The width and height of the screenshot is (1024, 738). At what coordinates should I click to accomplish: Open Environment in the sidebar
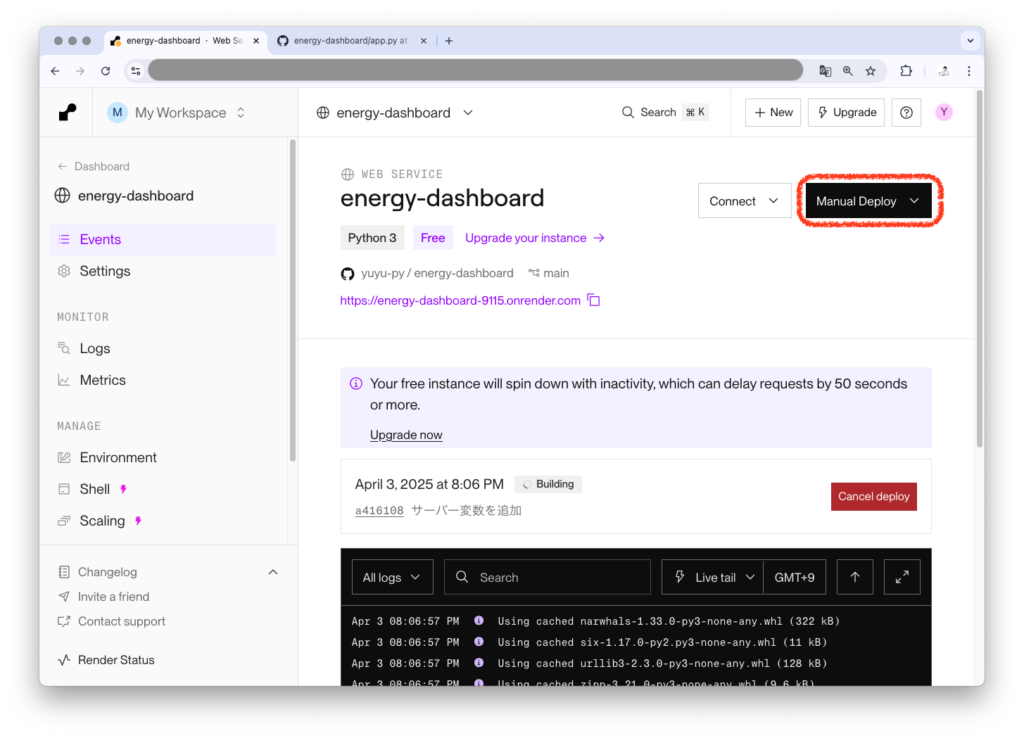[x=163, y=457]
